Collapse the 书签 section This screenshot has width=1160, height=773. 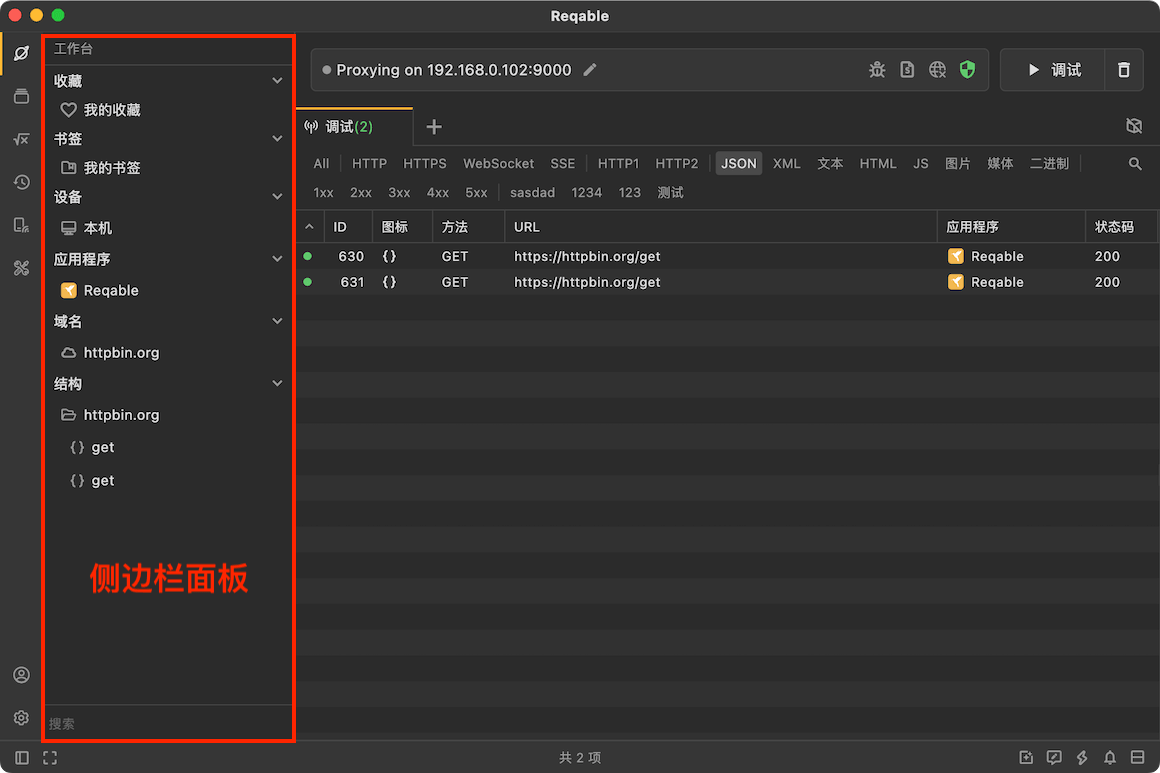tap(277, 138)
